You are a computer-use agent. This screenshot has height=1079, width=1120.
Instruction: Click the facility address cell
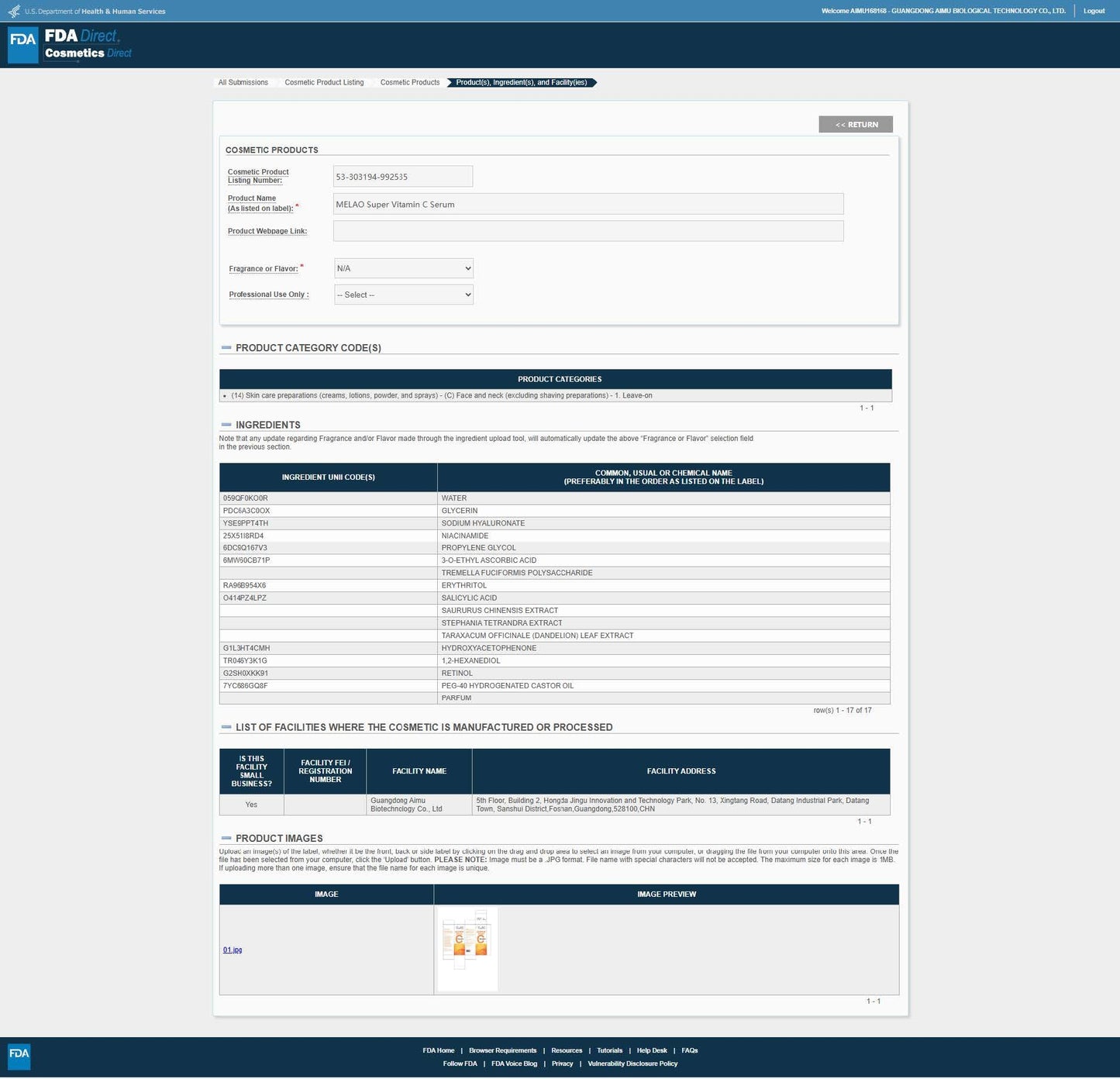tap(681, 805)
